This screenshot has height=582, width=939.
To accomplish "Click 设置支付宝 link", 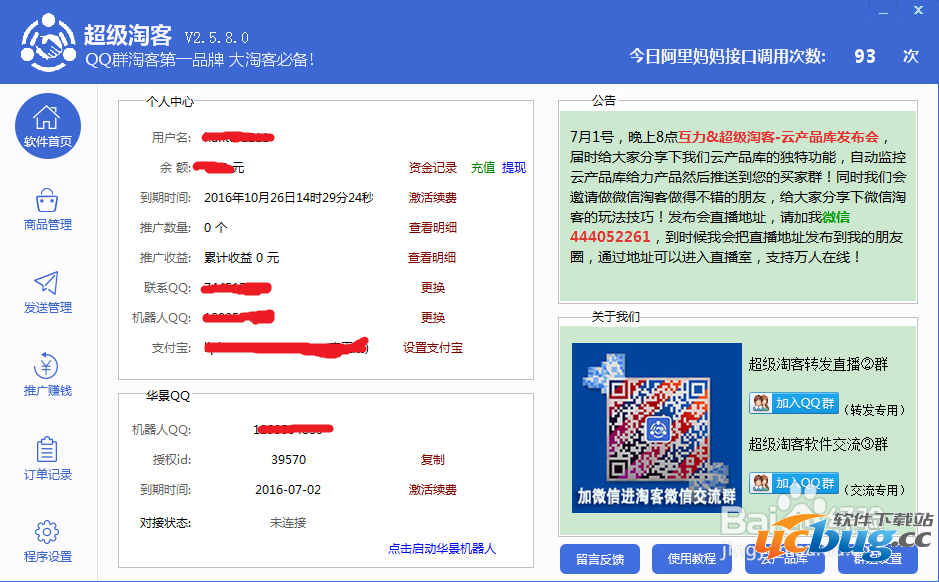I will (432, 348).
